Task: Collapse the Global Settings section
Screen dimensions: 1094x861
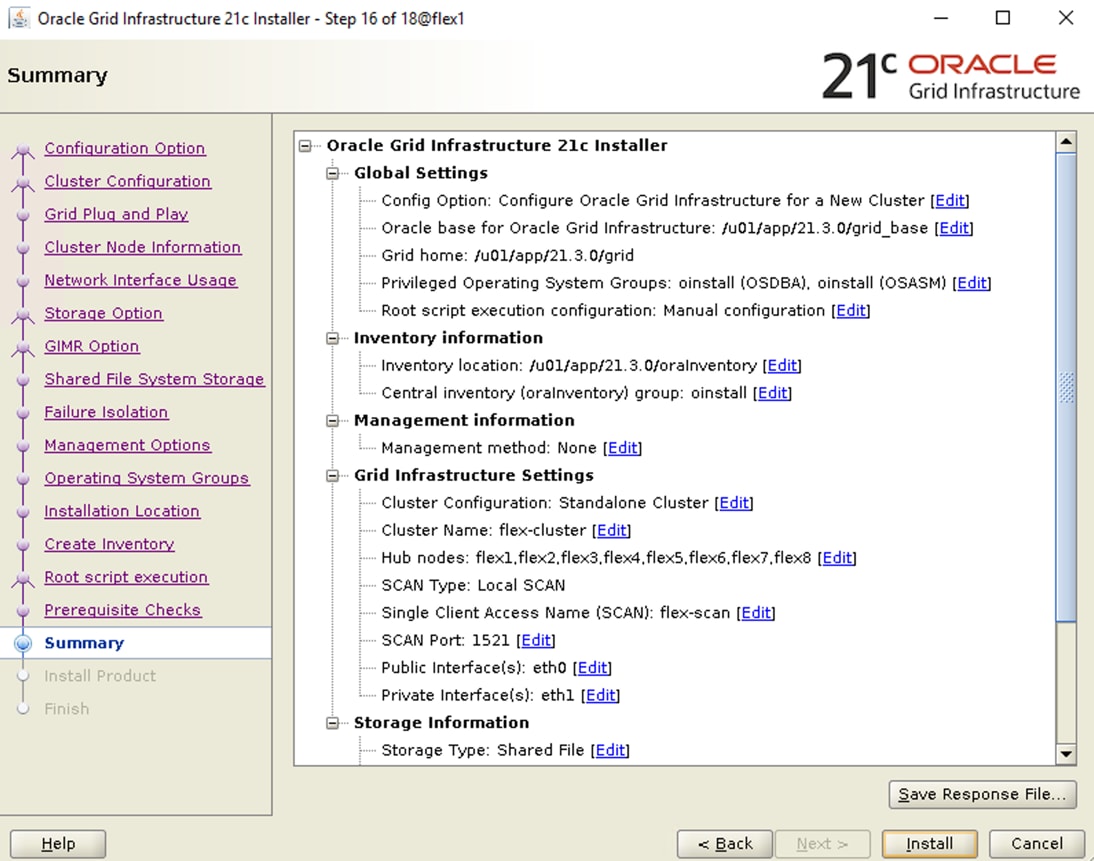Action: [x=333, y=173]
